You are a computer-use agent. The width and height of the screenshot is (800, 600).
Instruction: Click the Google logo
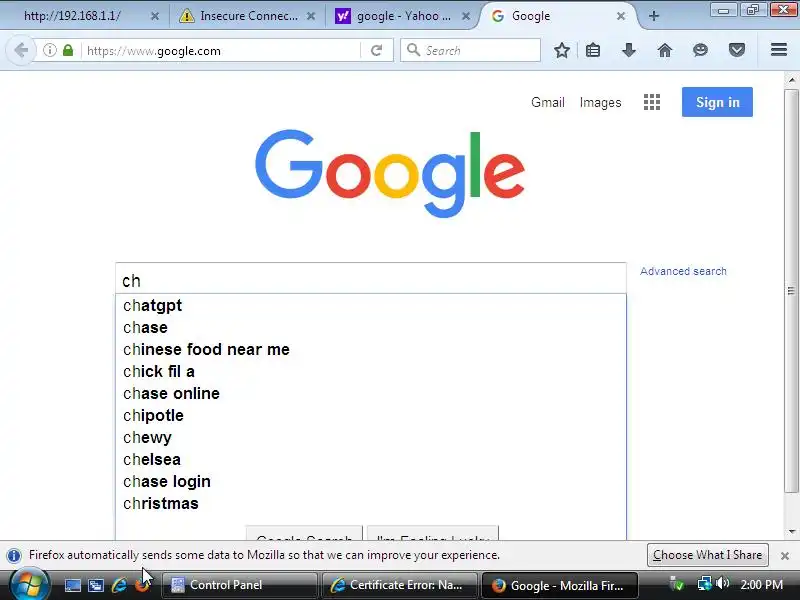coord(390,173)
